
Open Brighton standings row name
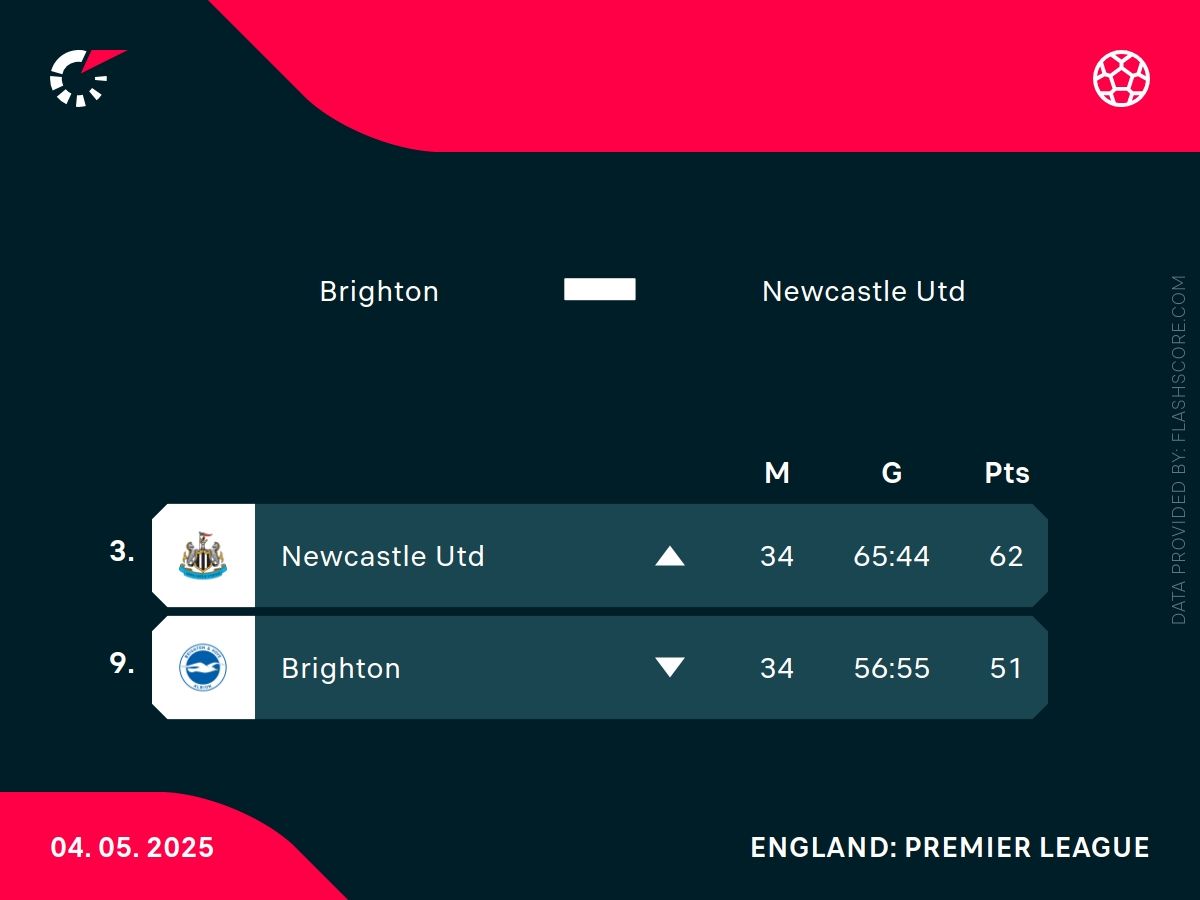341,668
